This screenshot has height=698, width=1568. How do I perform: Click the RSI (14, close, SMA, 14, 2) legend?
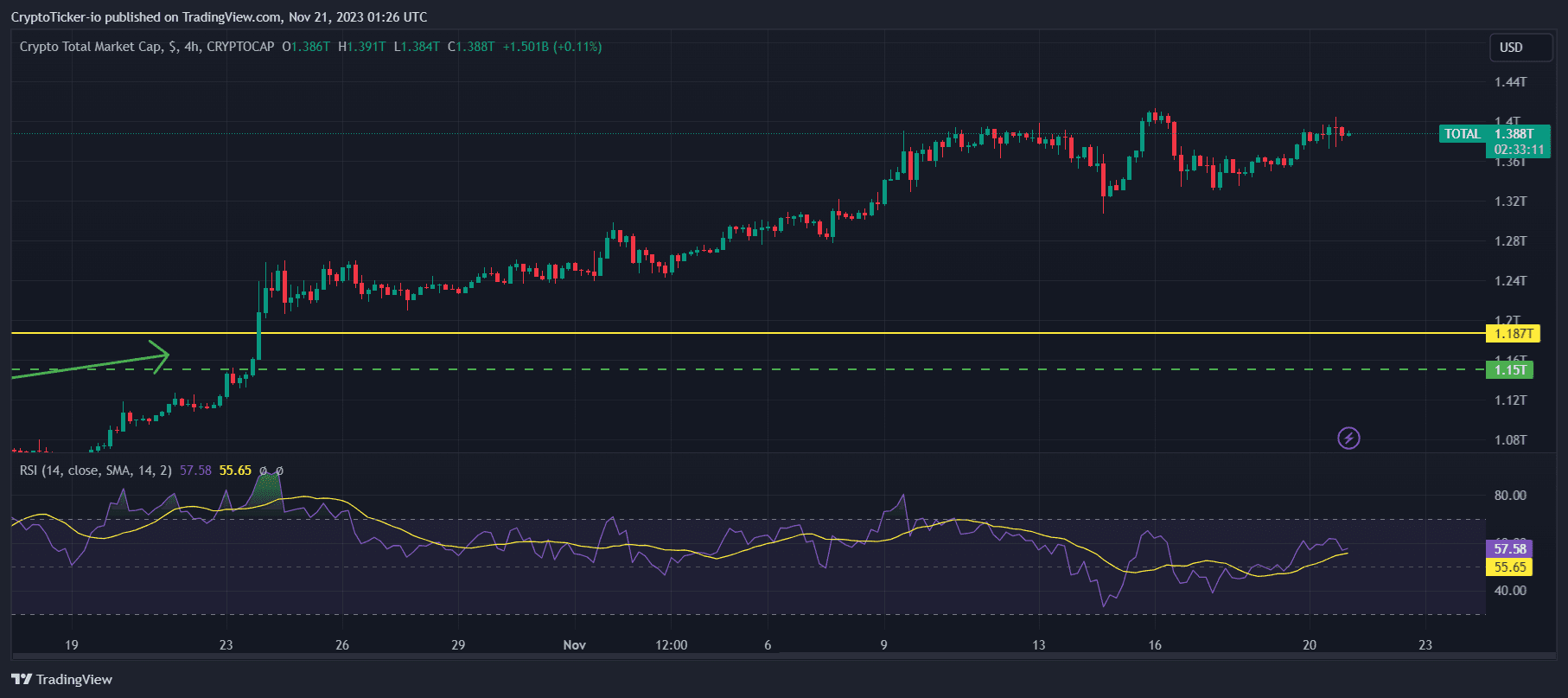[95, 471]
